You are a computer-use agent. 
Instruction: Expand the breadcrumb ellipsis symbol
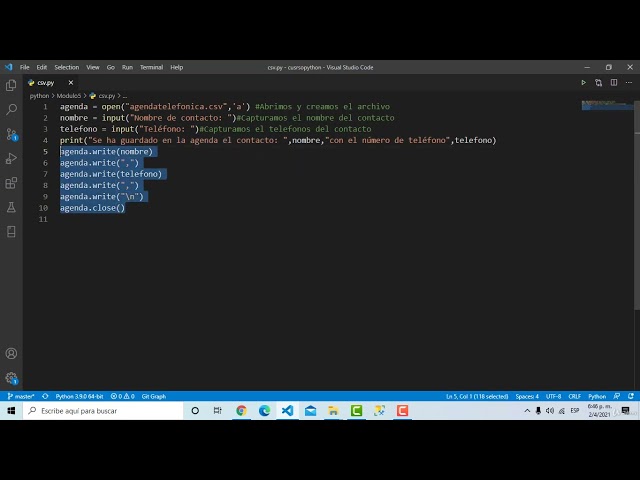point(125,96)
